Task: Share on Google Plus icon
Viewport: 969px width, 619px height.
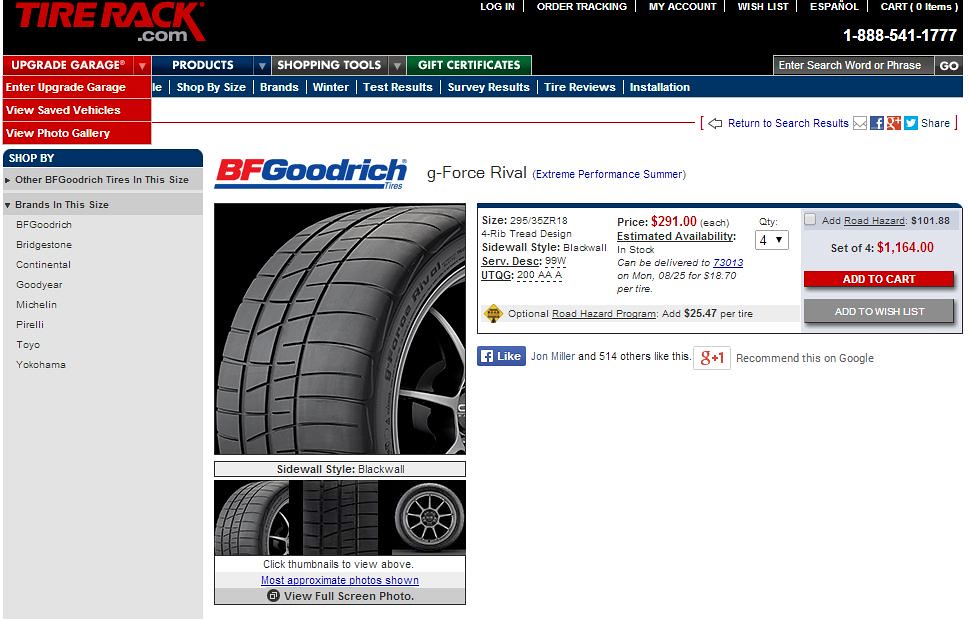Action: pos(893,123)
